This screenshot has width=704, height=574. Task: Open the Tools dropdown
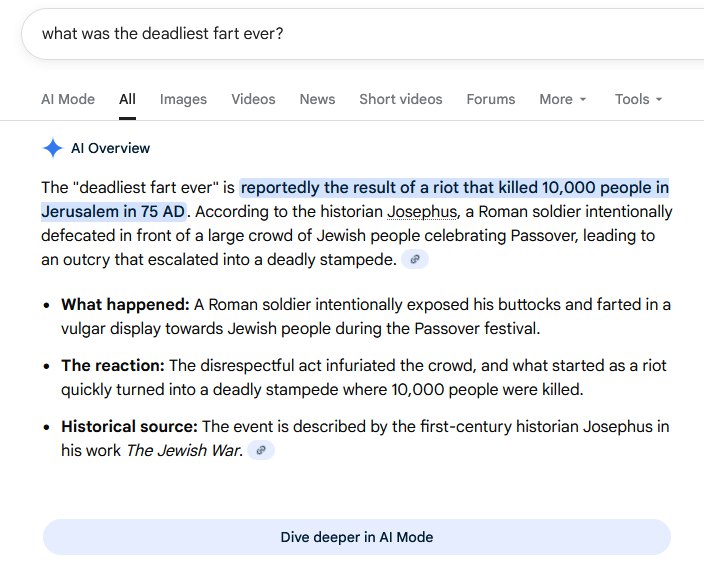638,99
